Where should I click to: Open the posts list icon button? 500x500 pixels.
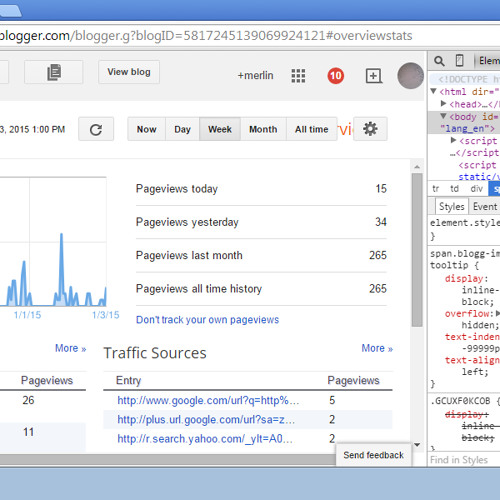[53, 72]
